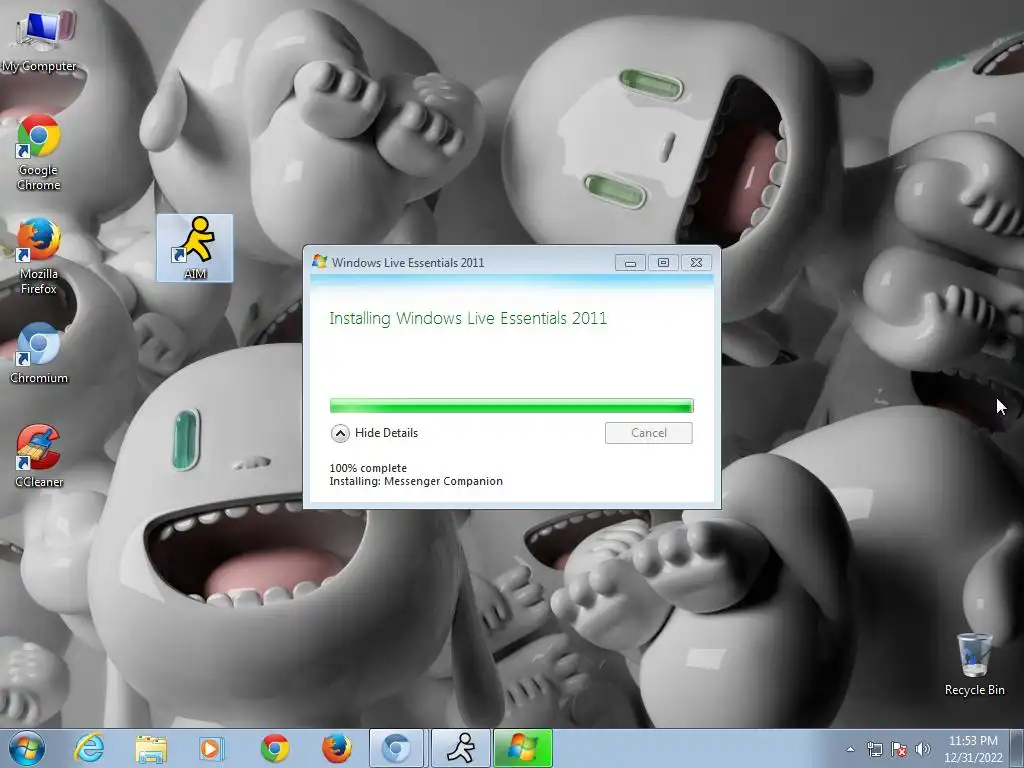This screenshot has width=1024, height=768.
Task: Select the Mozilla Firefox desktop shortcut
Action: (39, 256)
